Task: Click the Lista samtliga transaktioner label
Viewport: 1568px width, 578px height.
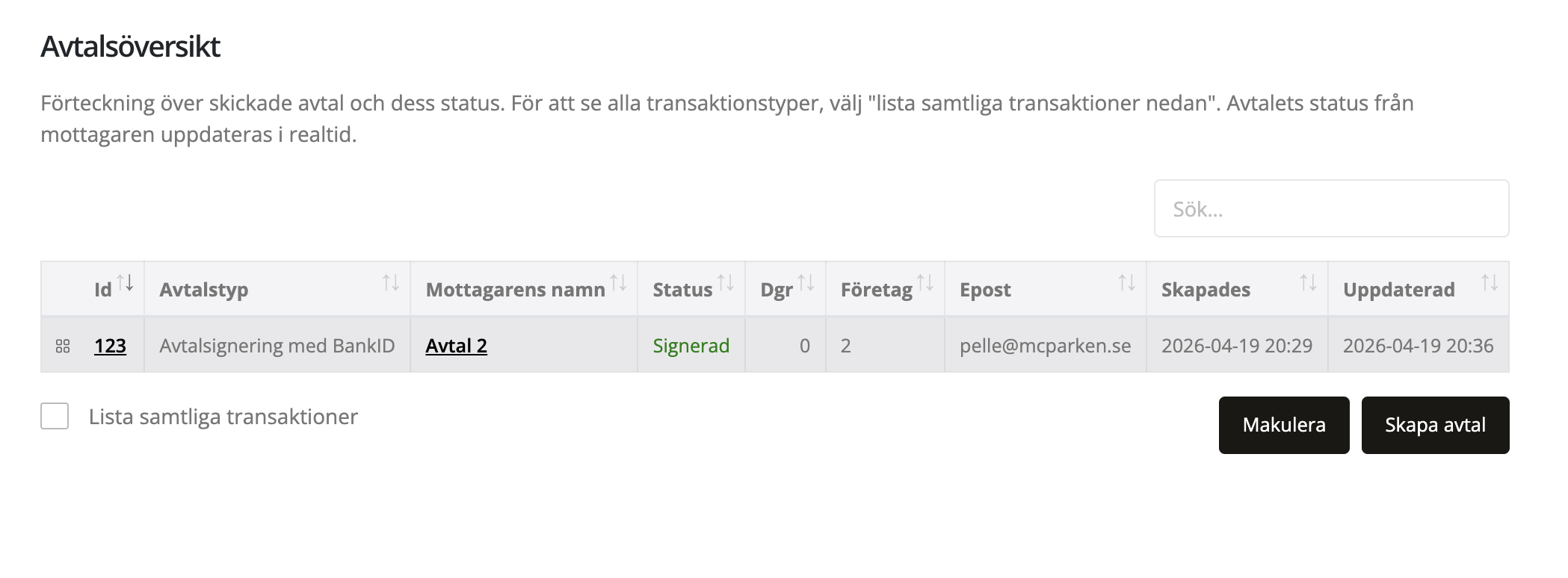Action: tap(223, 417)
